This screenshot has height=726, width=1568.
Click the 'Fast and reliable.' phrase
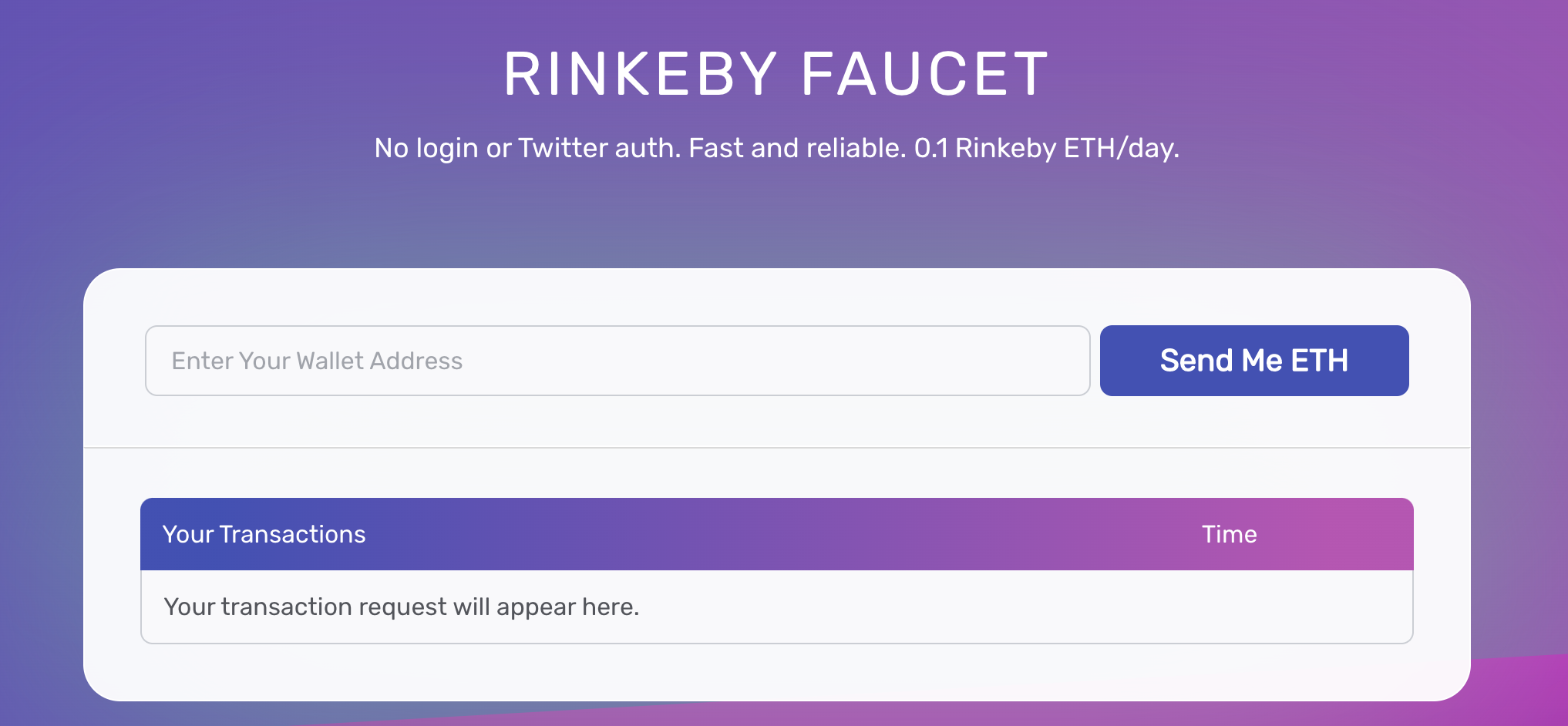click(x=796, y=148)
